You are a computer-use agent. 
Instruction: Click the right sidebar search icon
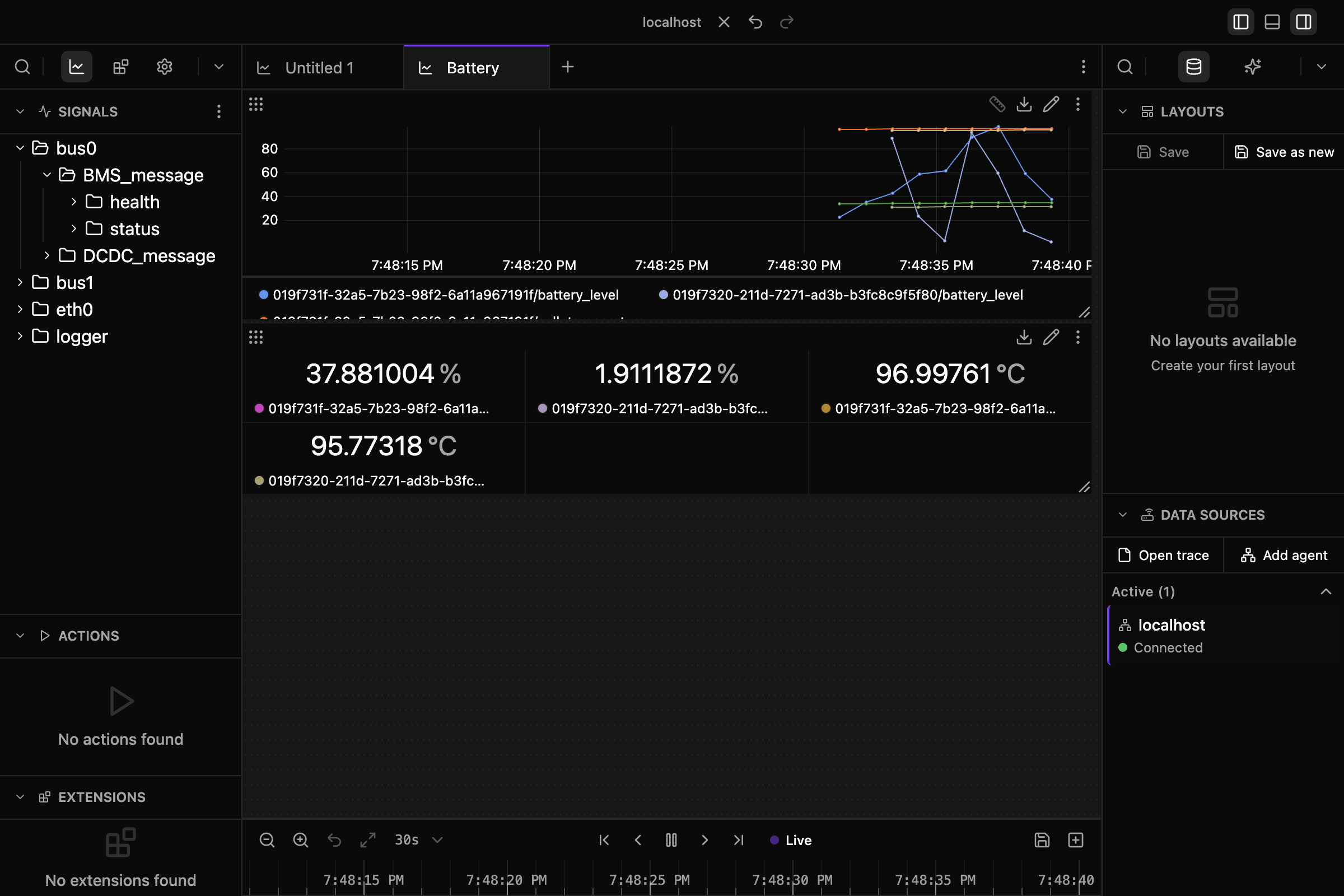pos(1124,67)
